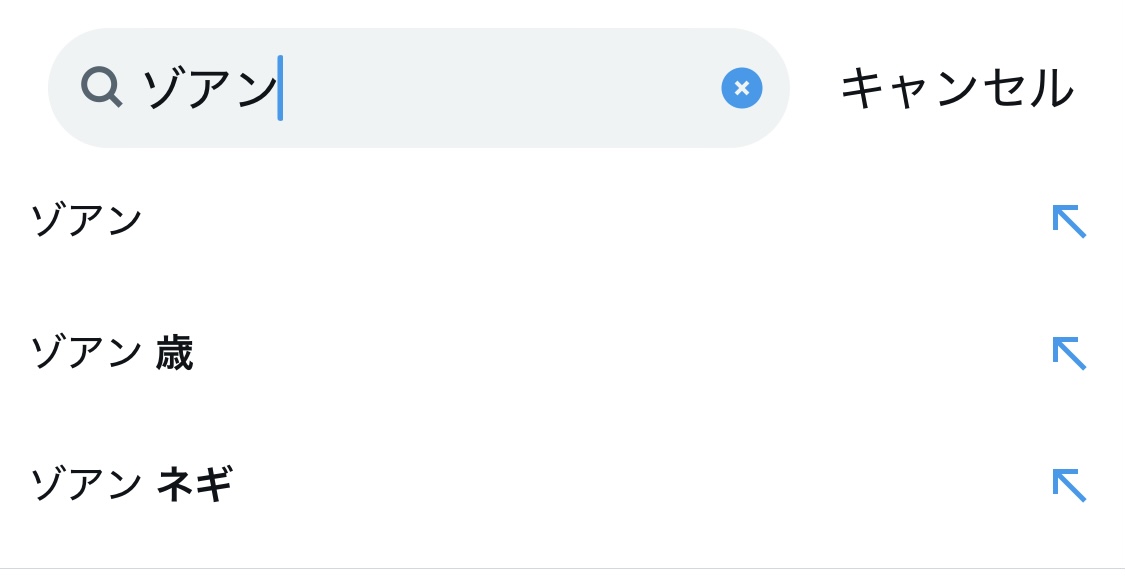Dismiss search by clicking the cancel text
The height and width of the screenshot is (576, 1125).
pyautogui.click(x=956, y=88)
